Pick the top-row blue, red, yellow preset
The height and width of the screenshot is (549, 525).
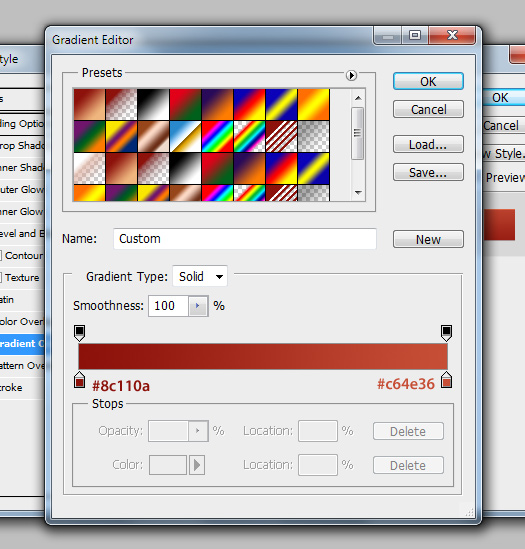pos(249,104)
